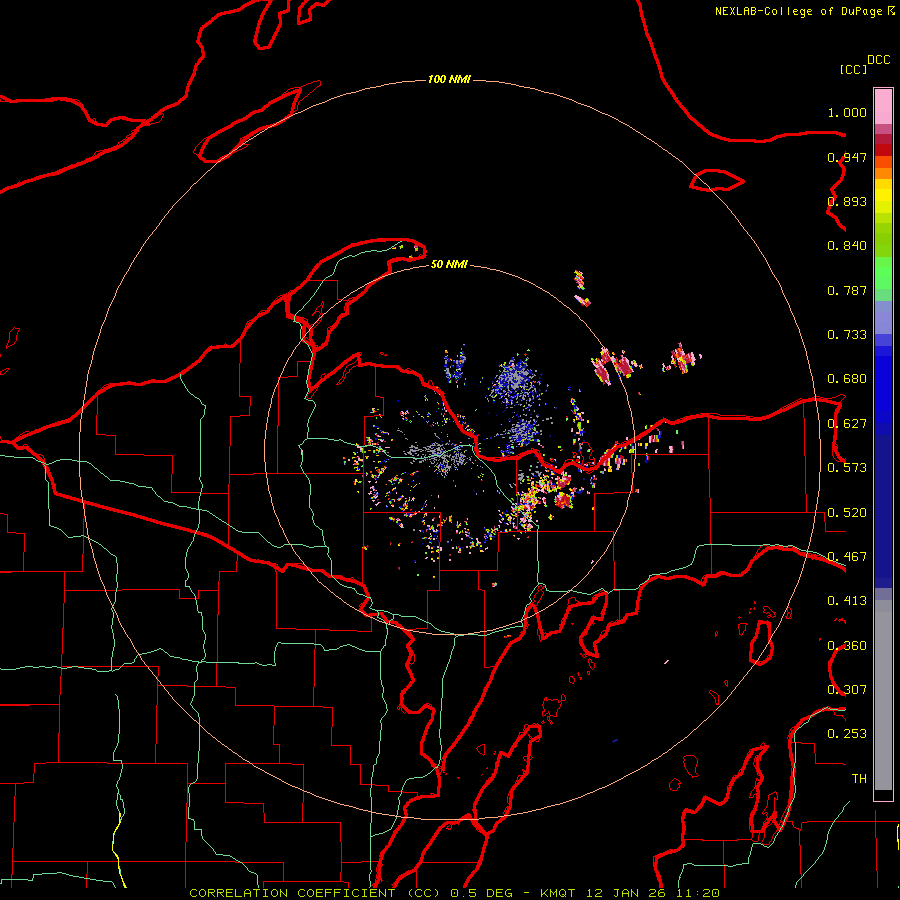Click the 0.253 scale value

coord(847,734)
